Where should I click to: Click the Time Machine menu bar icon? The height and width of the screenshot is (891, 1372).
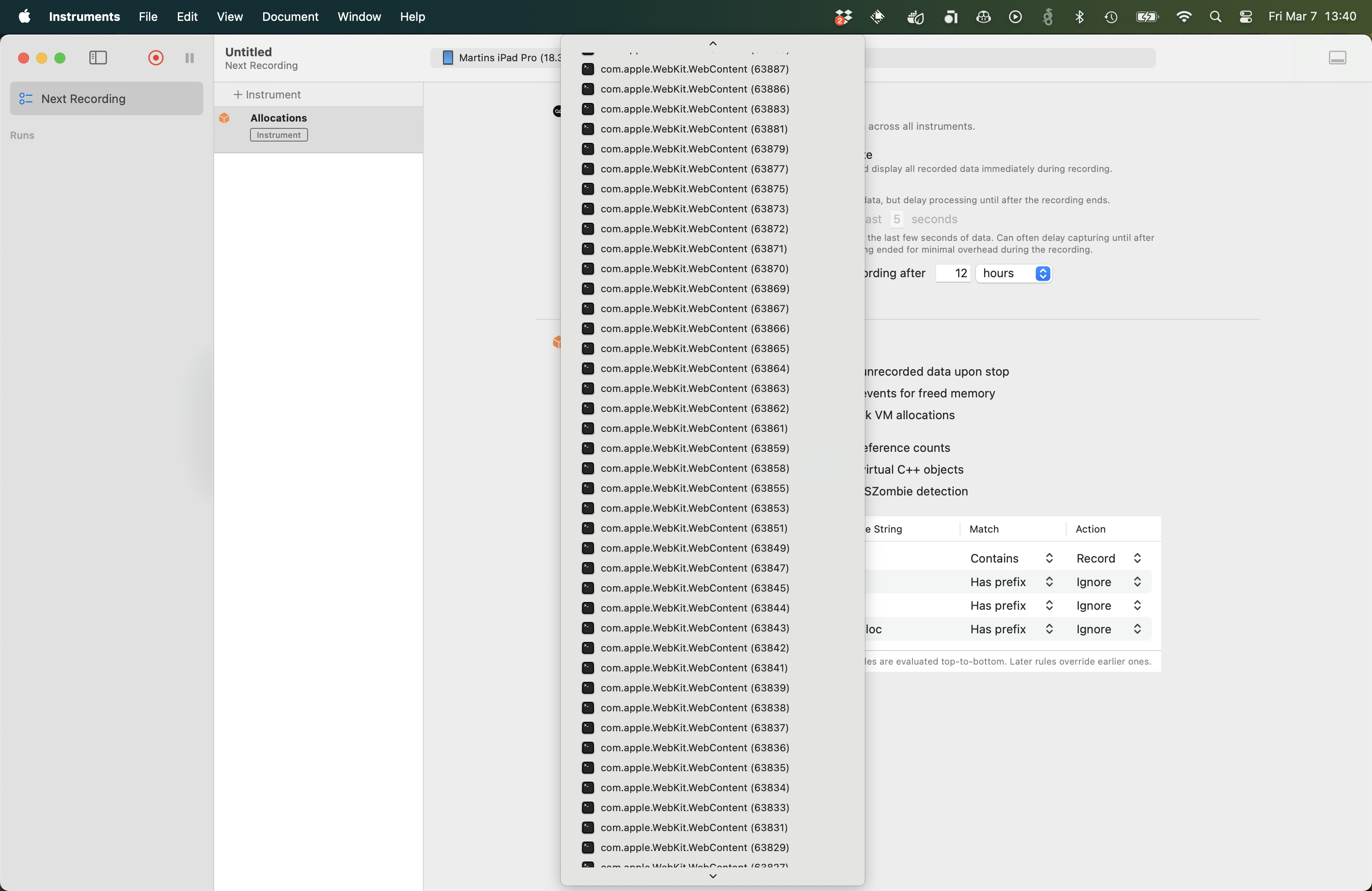point(1111,17)
